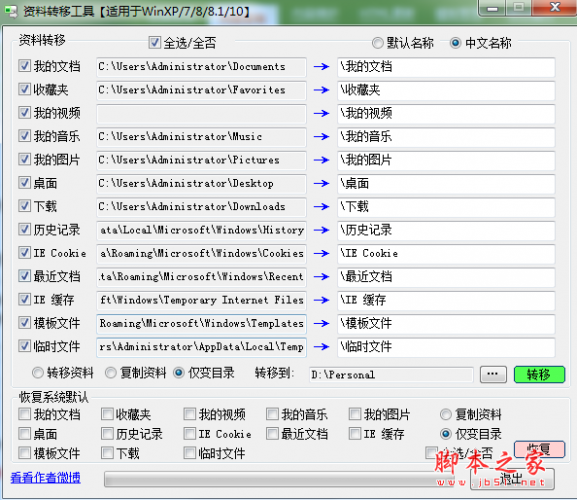
Task: Check IE 缓存 under 恢复系统默认
Action: 355,434
